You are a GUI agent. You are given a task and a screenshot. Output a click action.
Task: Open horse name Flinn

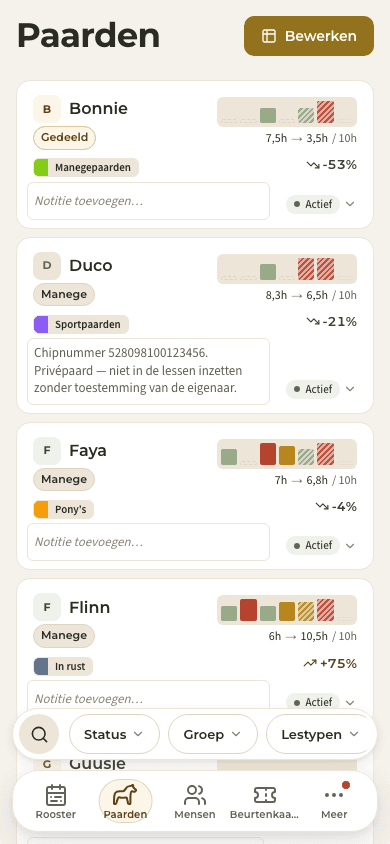90,608
